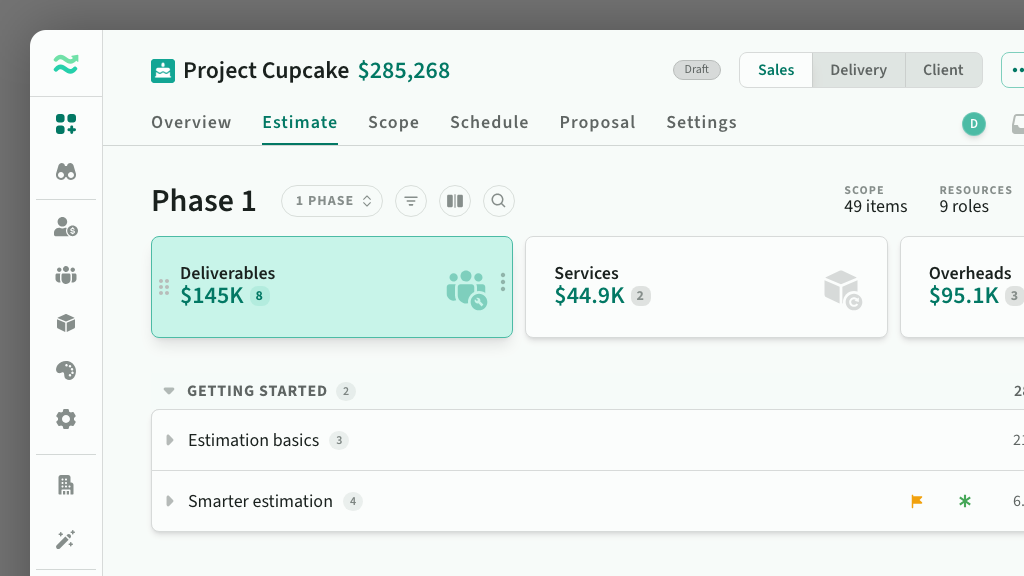1024x576 pixels.
Task: Open the 1 PHASE dropdown selector
Action: [332, 201]
